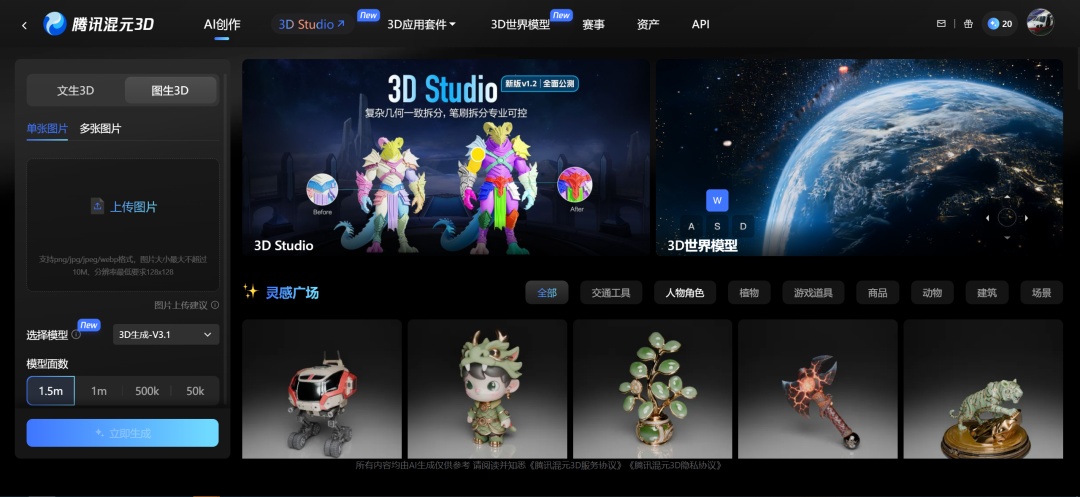Click the A key in the world model banner
The height and width of the screenshot is (497, 1080).
692,226
